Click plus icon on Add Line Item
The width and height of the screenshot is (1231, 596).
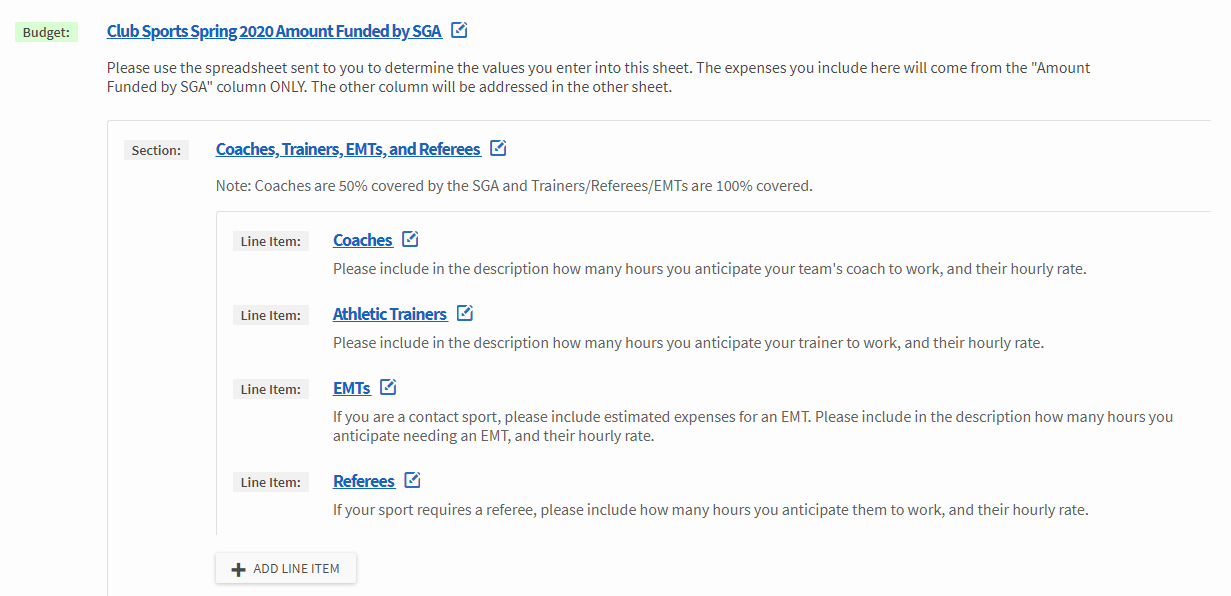[238, 569]
